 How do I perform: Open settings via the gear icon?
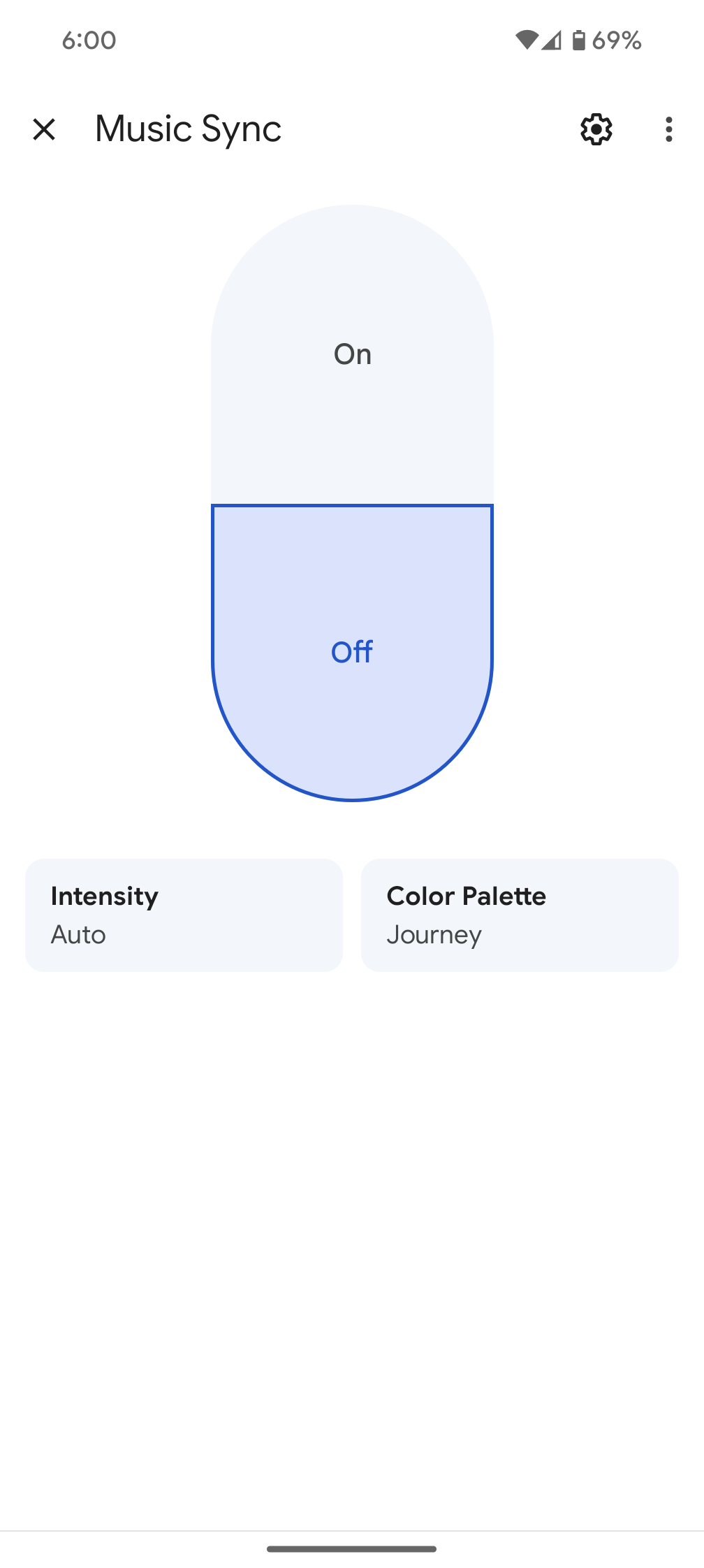(x=596, y=129)
